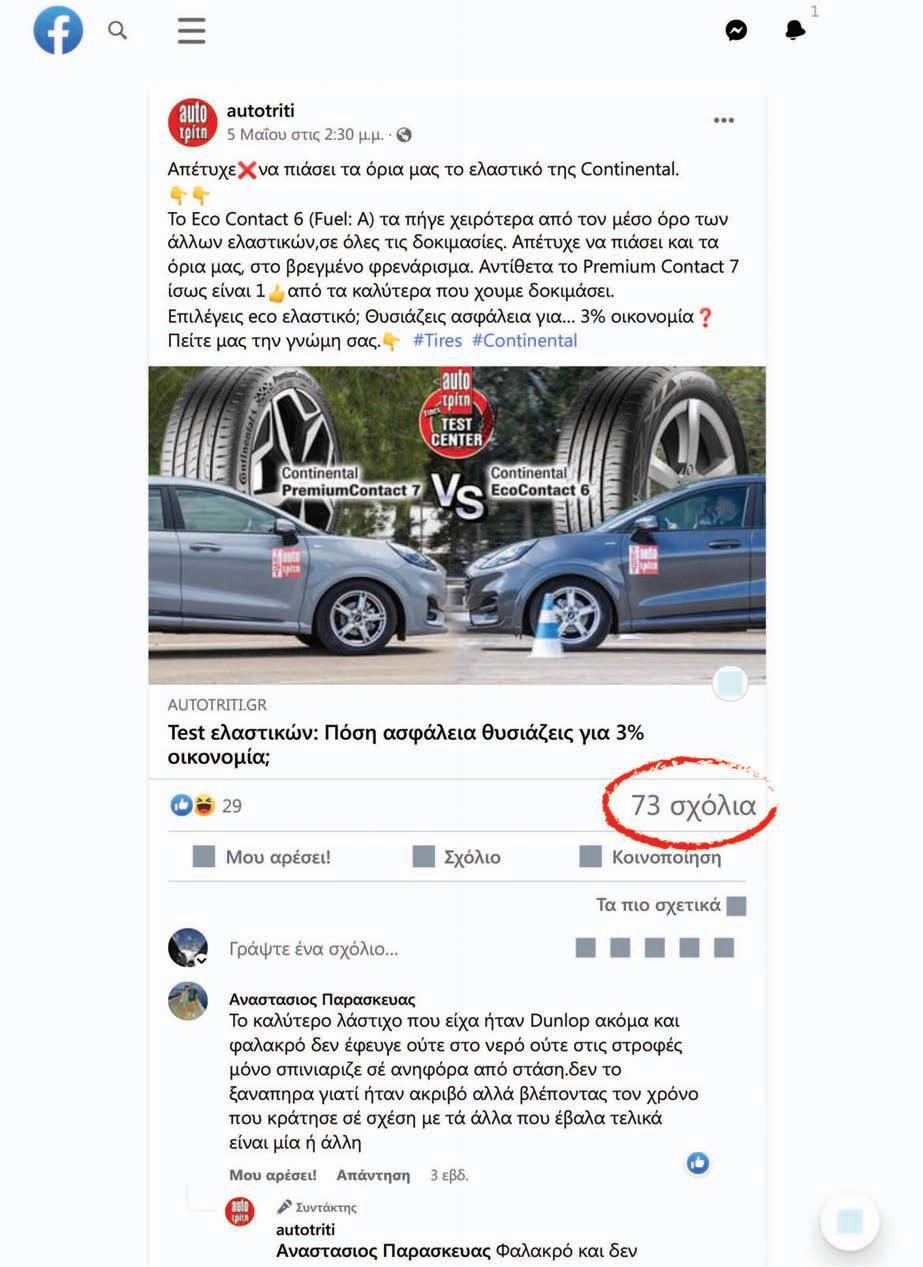Click the Facebook logo icon
This screenshot has width=923, height=1267.
pyautogui.click(x=58, y=30)
